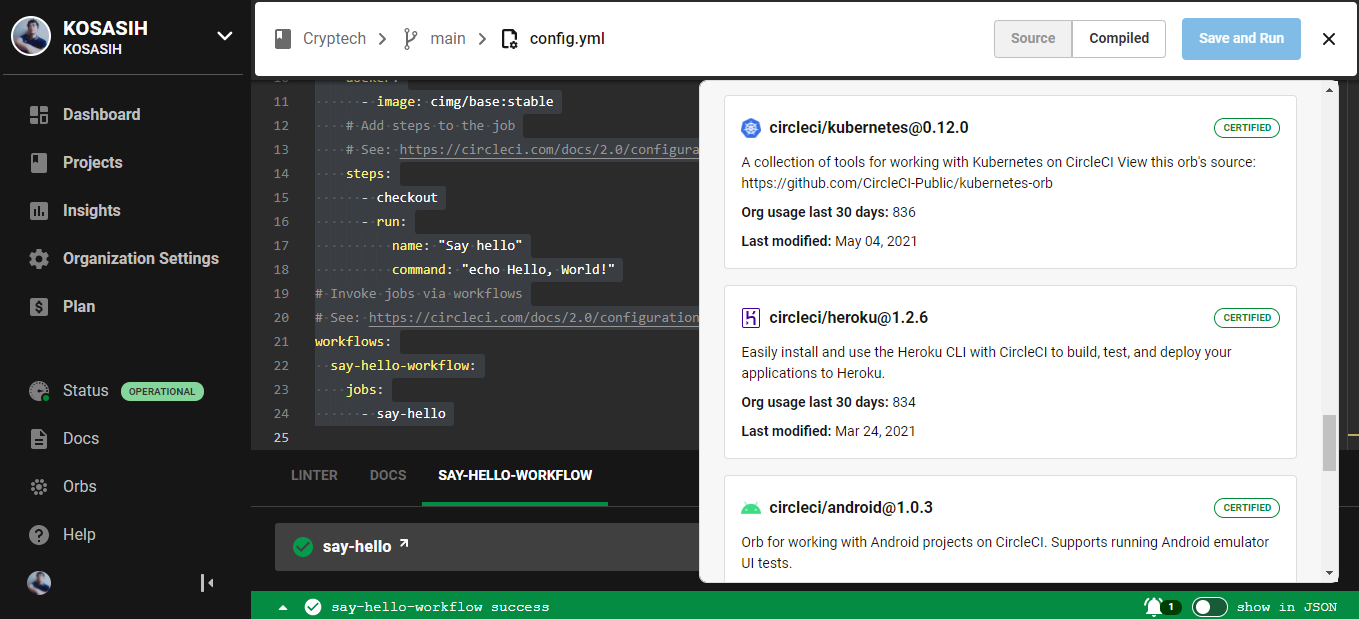Open say-hello job via external link arrow
The height and width of the screenshot is (619, 1359).
404,544
